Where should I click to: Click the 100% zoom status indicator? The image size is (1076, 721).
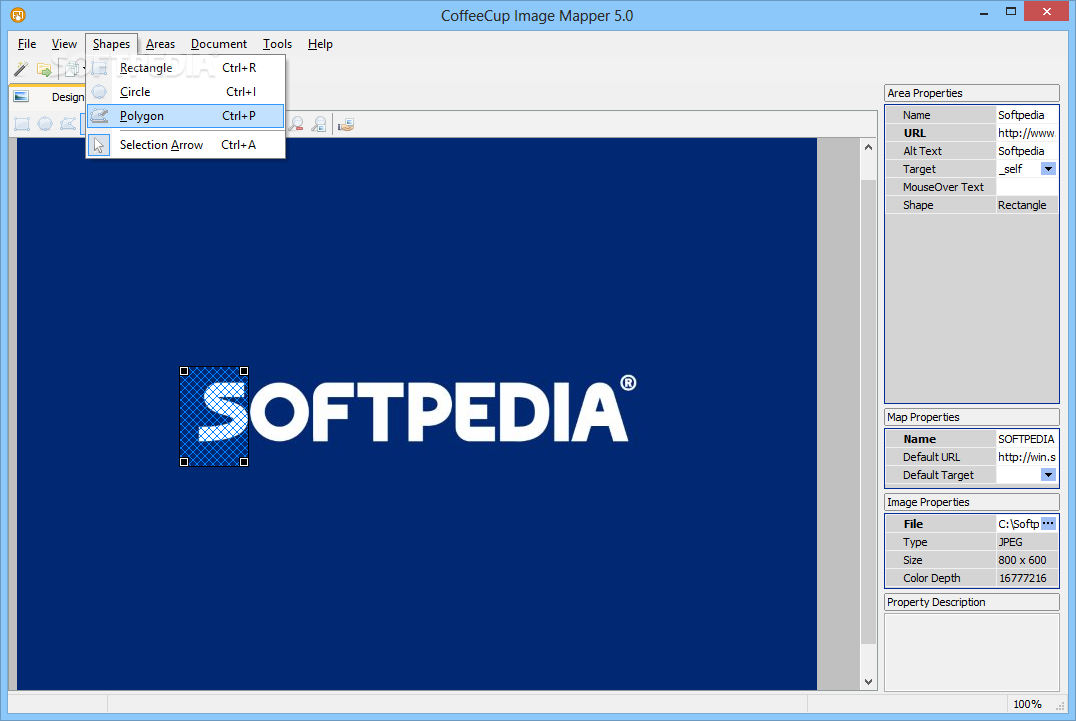click(1027, 705)
